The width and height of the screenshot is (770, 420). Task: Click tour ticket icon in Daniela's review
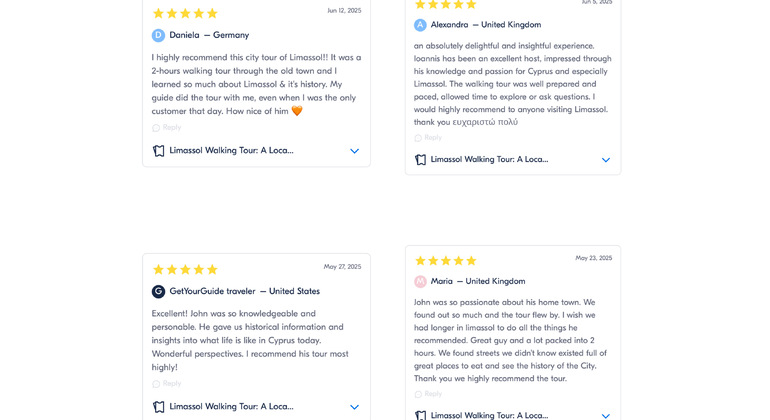[x=158, y=151]
